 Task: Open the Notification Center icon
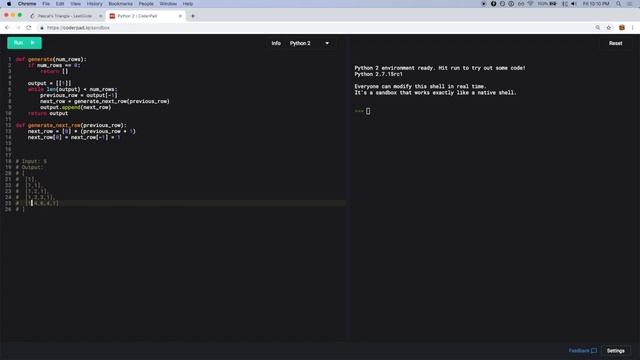pyautogui.click(x=631, y=4)
